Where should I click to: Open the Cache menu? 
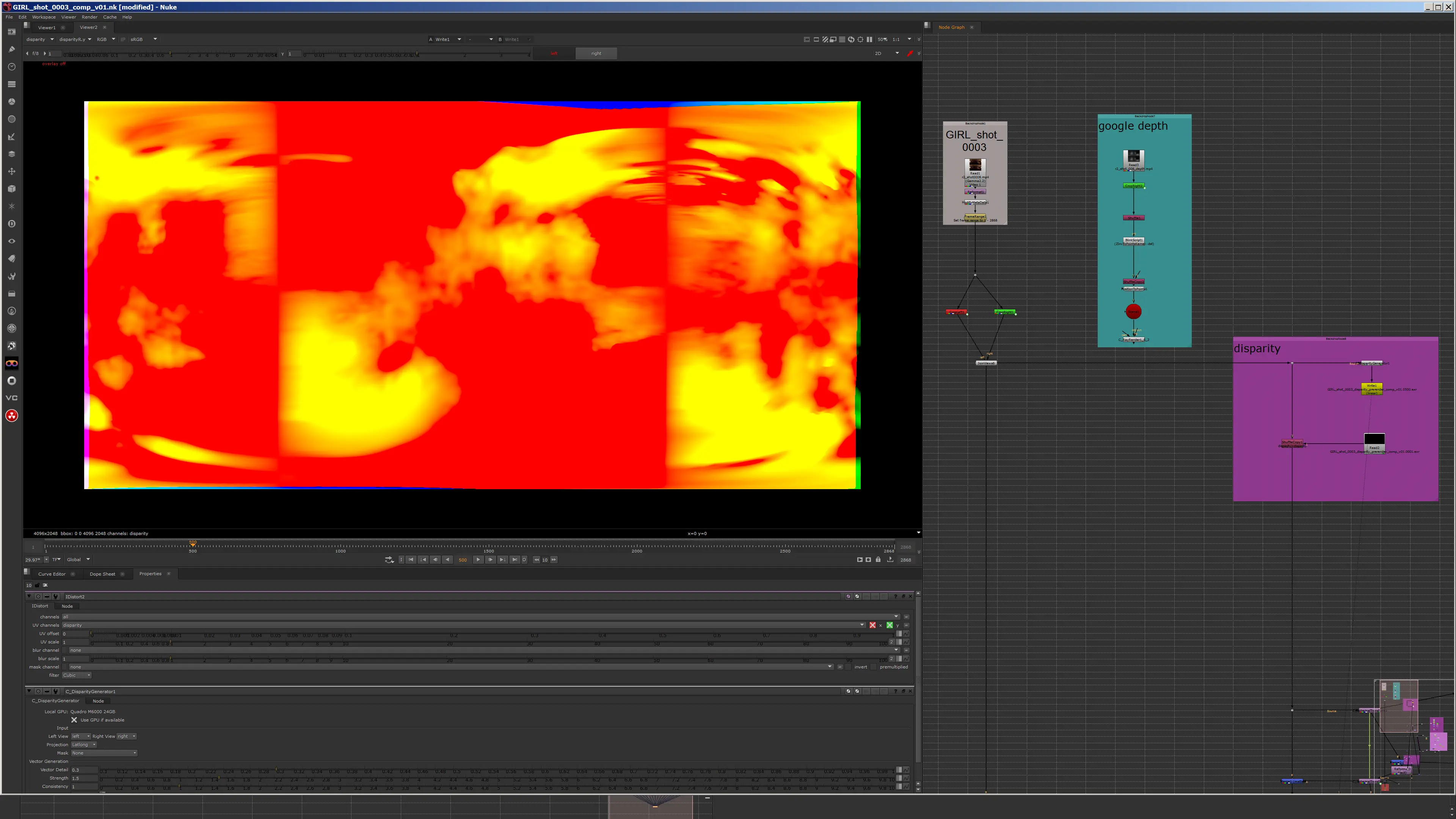(110, 17)
